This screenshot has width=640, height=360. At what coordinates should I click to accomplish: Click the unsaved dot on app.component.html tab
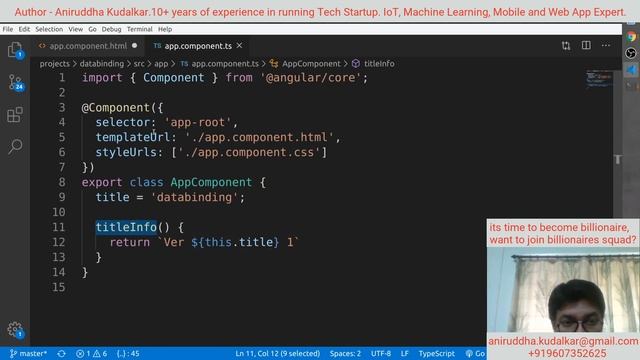point(135,46)
